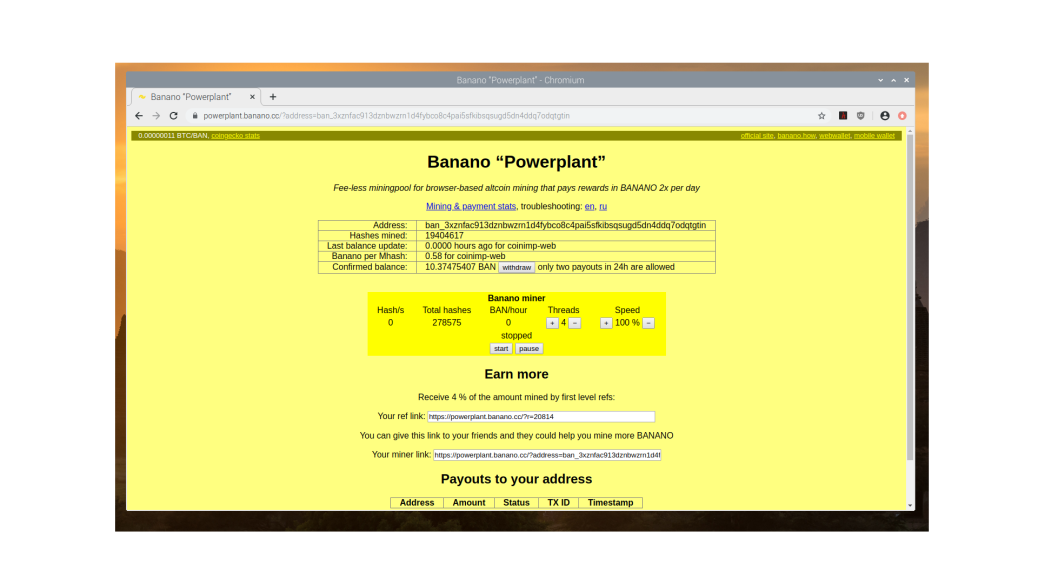Click the browser forward arrow
The height and width of the screenshot is (584, 1038).
(156, 116)
